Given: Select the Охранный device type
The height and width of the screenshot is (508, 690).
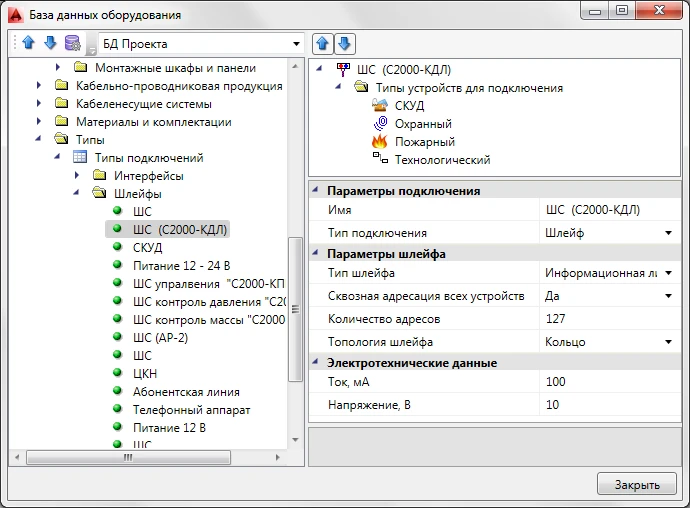Looking at the screenshot, I should click(x=423, y=124).
